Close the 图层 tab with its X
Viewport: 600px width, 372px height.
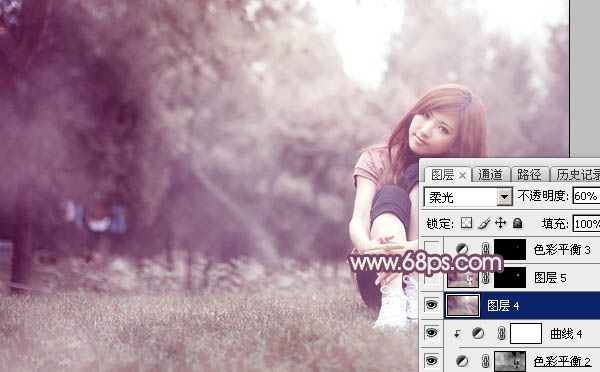(463, 176)
